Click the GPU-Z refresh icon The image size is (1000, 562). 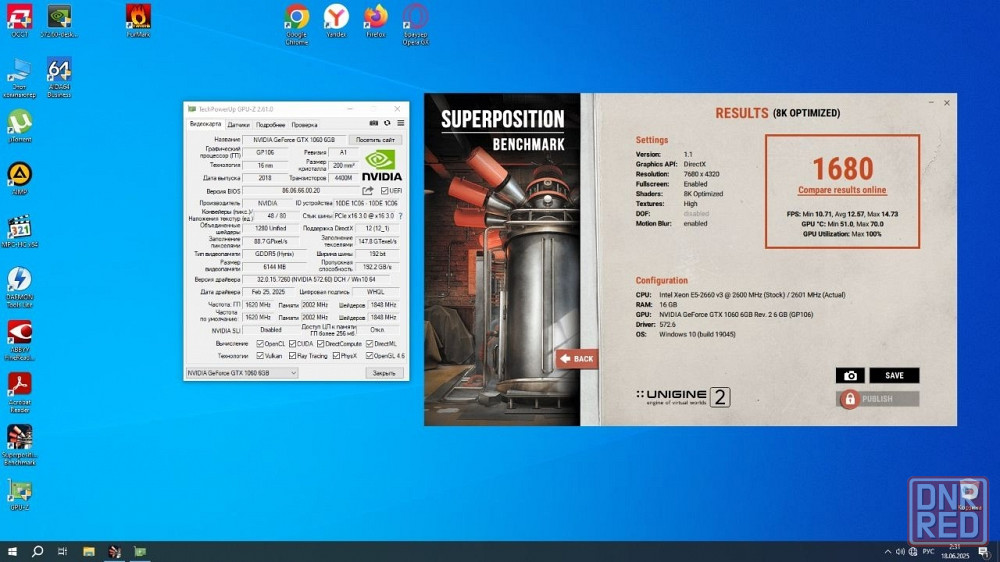387,123
